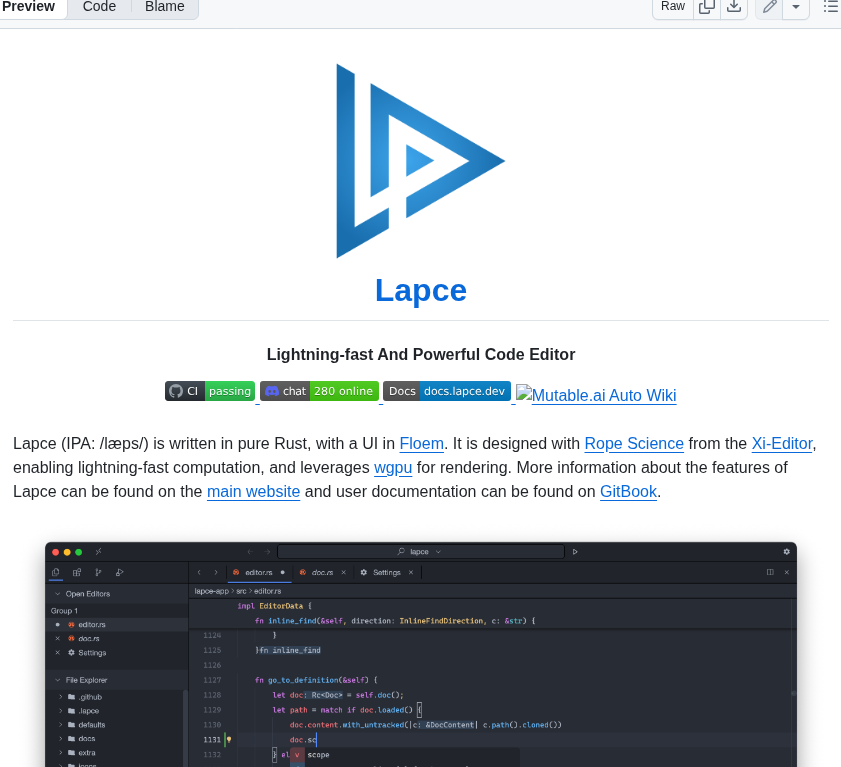Copy raw file contents icon
The image size is (841, 767).
pos(707,7)
